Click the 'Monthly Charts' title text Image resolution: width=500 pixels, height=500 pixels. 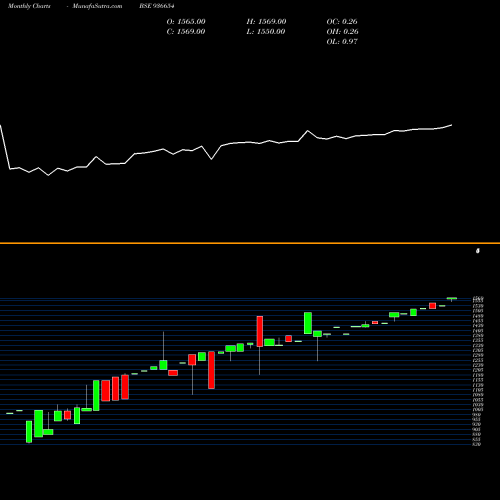29,6
